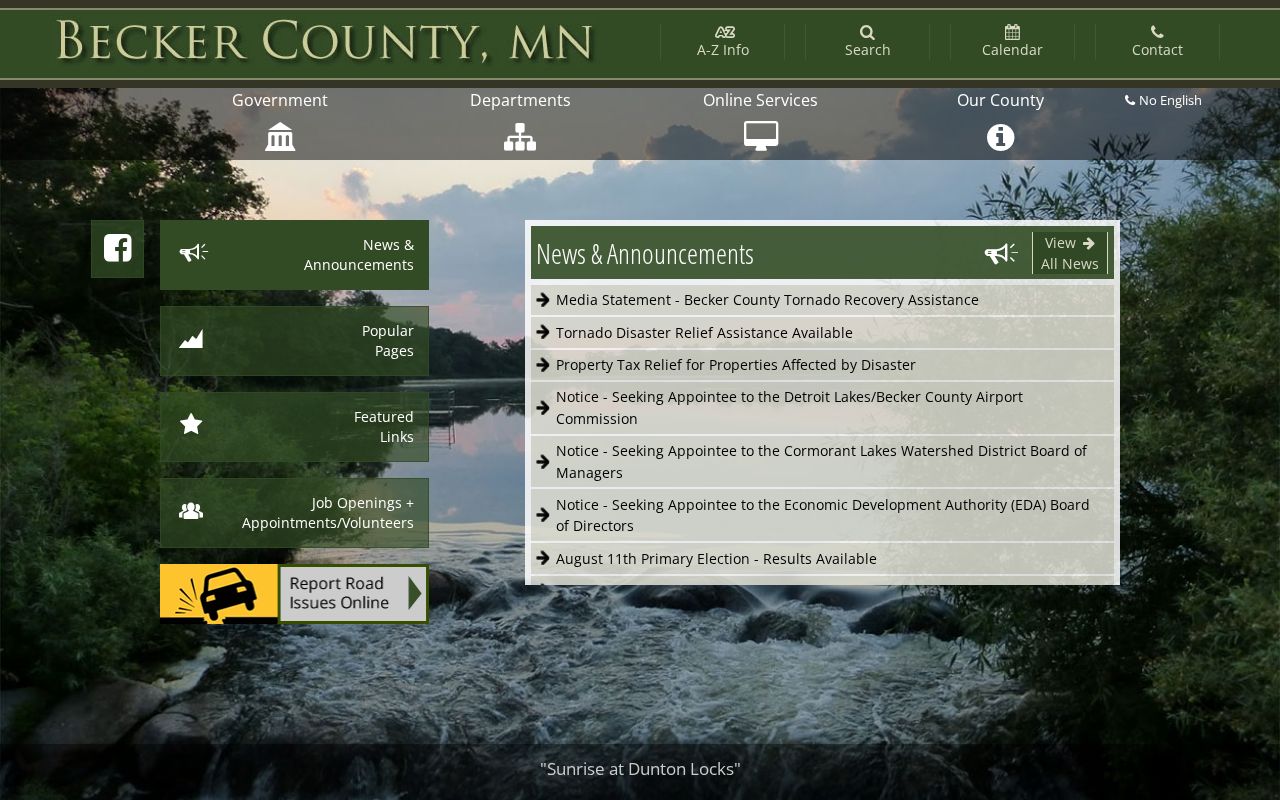Click the Contact phone icon
This screenshot has width=1280, height=800.
click(1157, 32)
